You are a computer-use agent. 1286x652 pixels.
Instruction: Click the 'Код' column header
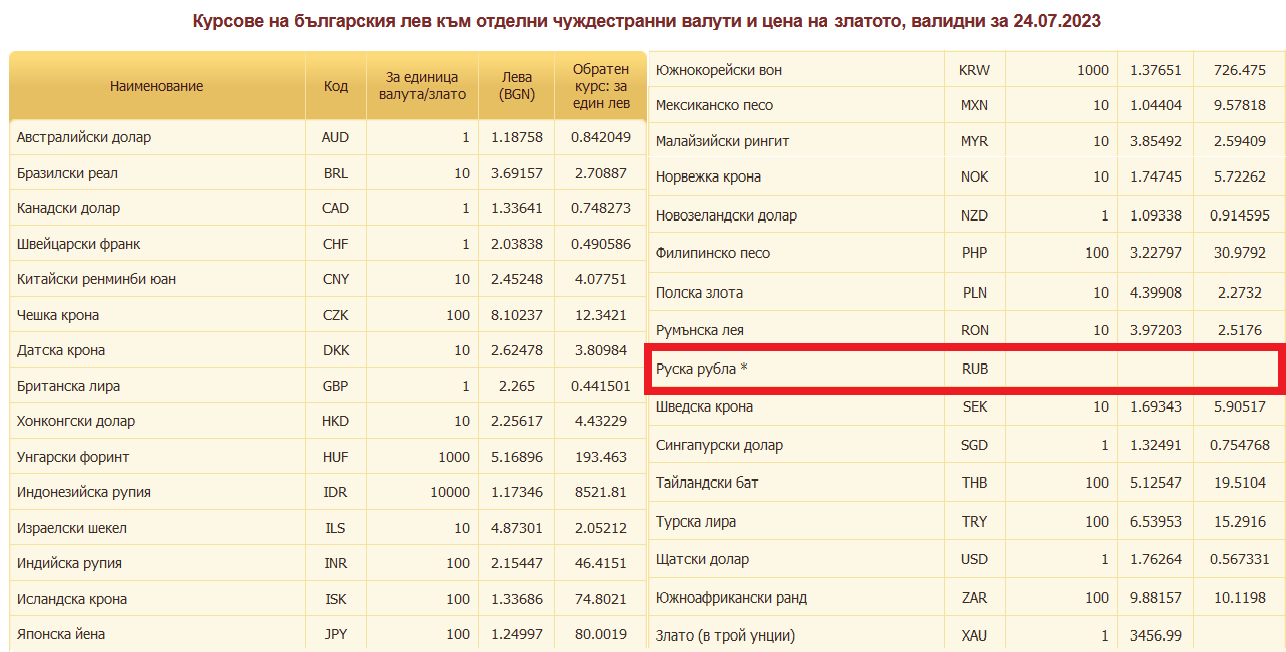[x=335, y=86]
